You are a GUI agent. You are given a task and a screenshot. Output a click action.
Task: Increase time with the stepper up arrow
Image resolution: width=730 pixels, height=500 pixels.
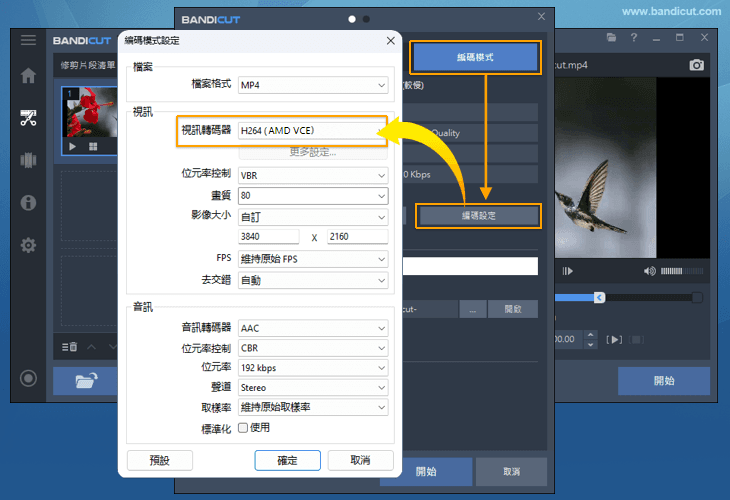pos(590,334)
